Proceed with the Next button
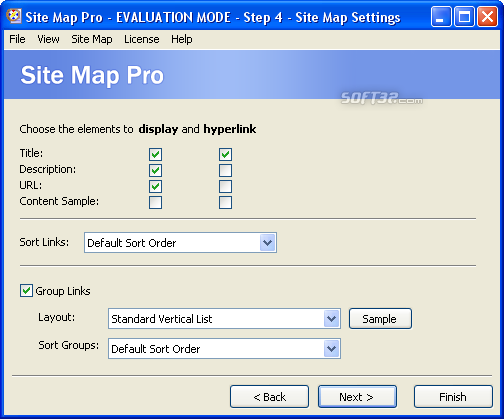 [357, 397]
